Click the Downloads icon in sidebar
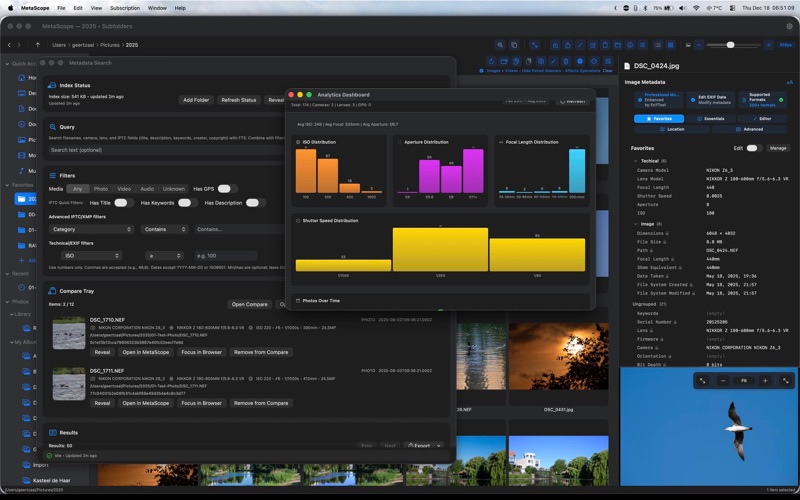800x500 pixels. click(21, 124)
